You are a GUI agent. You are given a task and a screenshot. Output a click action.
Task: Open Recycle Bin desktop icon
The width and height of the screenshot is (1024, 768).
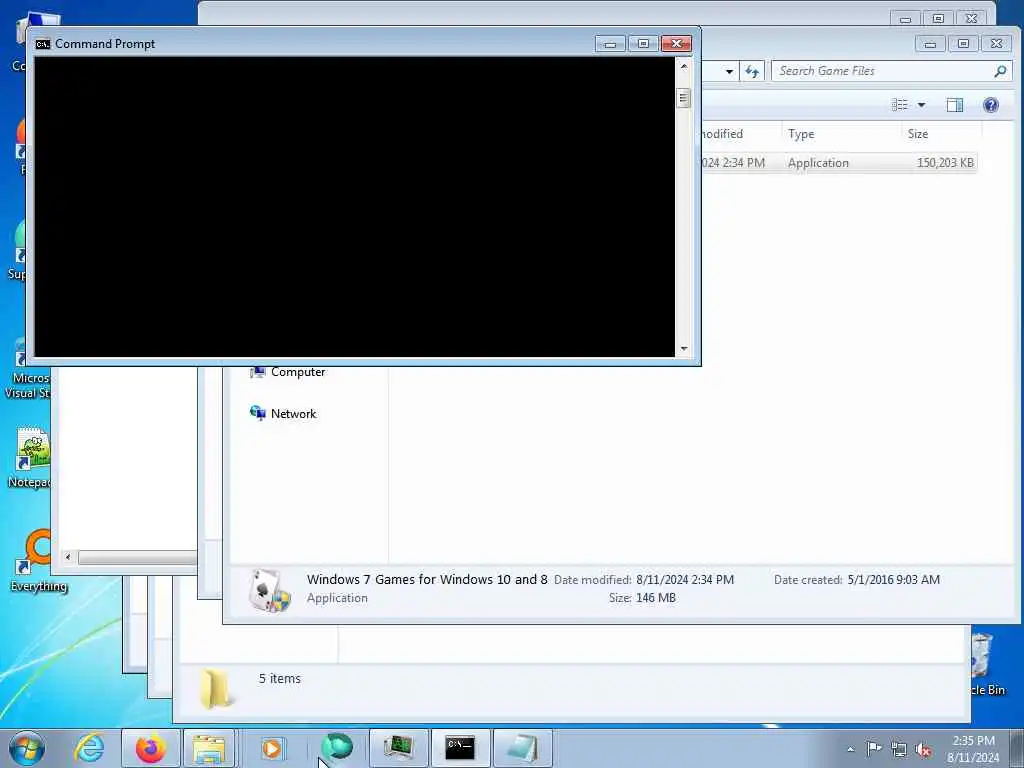click(986, 664)
